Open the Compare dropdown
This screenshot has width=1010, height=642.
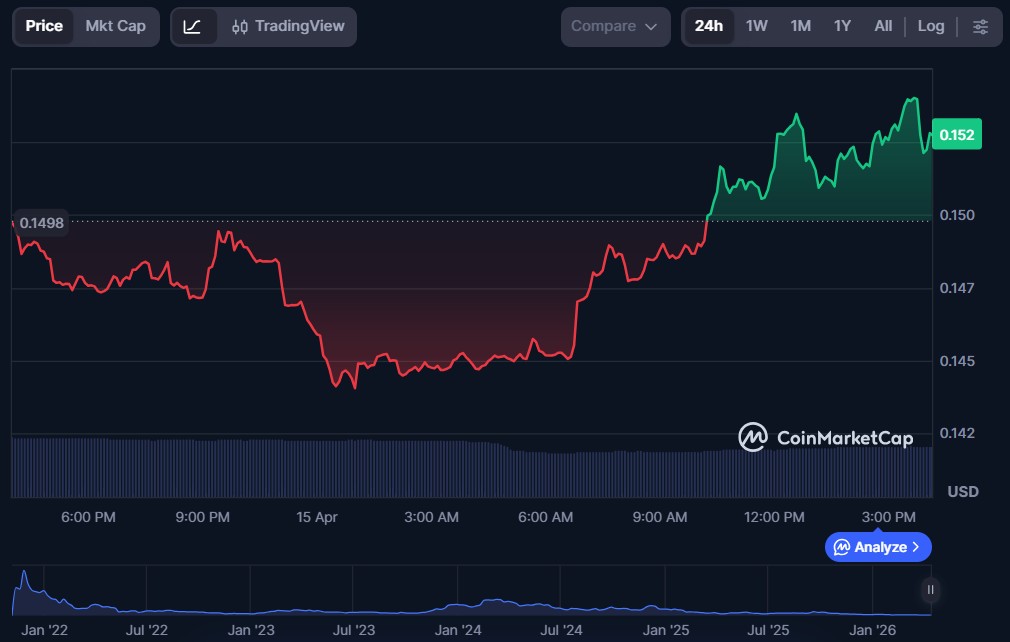[614, 27]
